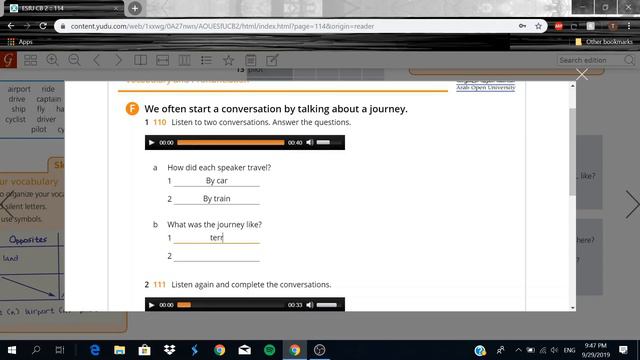Screen dimensions: 640x360
Task: Open Task View on the taskbar
Action: 60,350
